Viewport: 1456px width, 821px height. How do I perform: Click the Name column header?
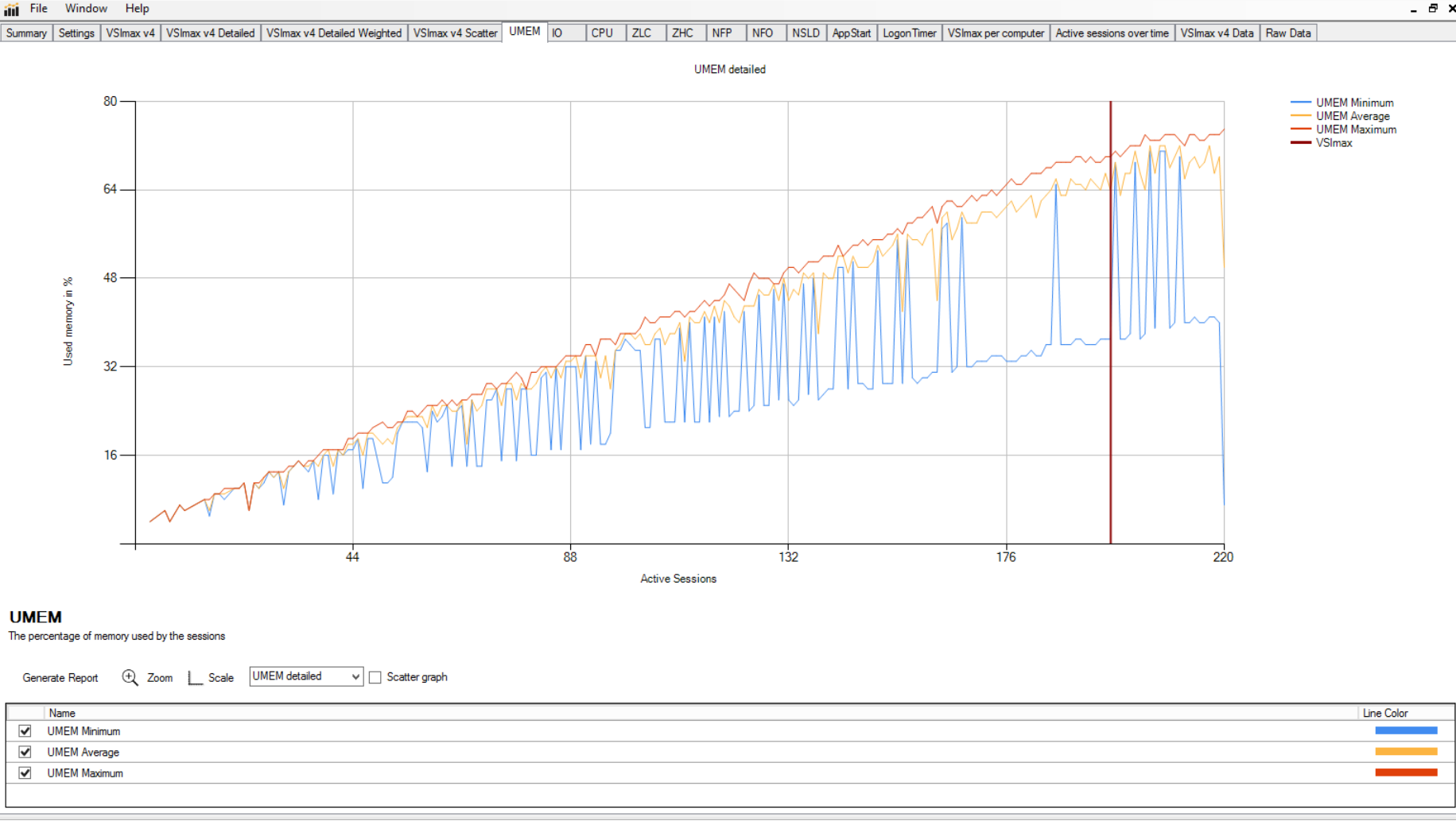point(62,713)
